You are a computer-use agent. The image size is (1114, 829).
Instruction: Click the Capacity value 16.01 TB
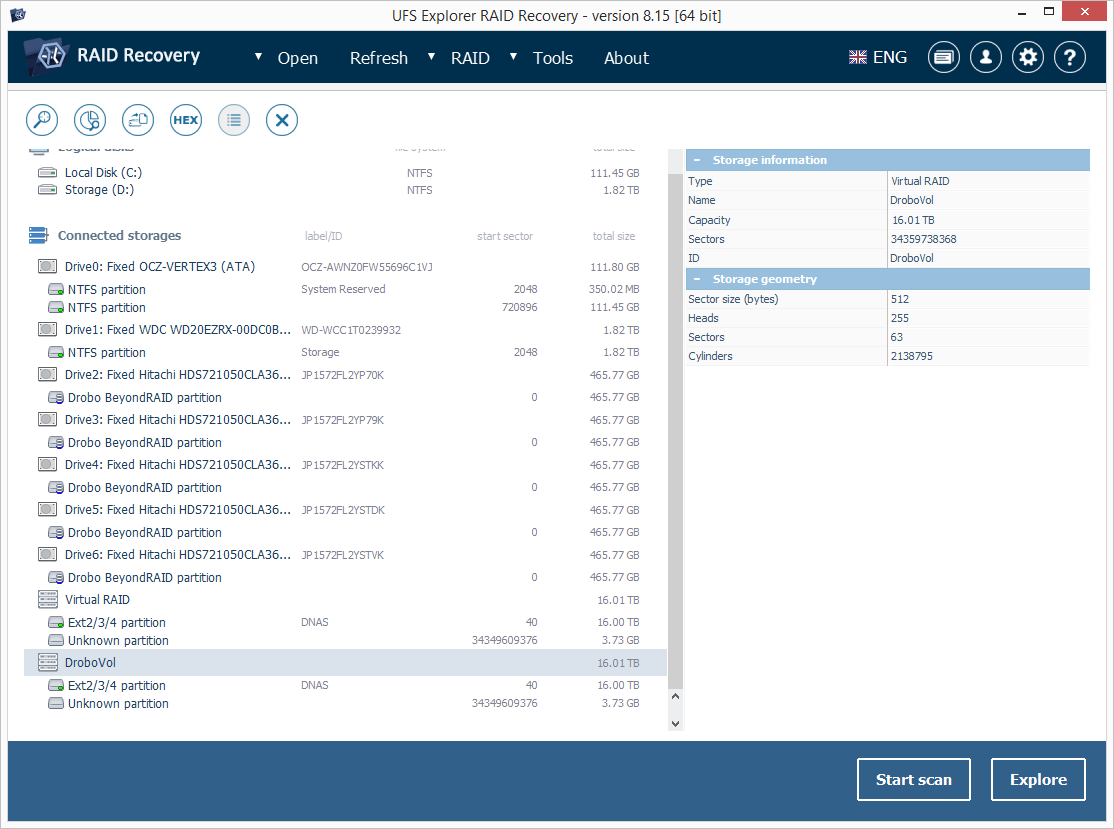(913, 220)
